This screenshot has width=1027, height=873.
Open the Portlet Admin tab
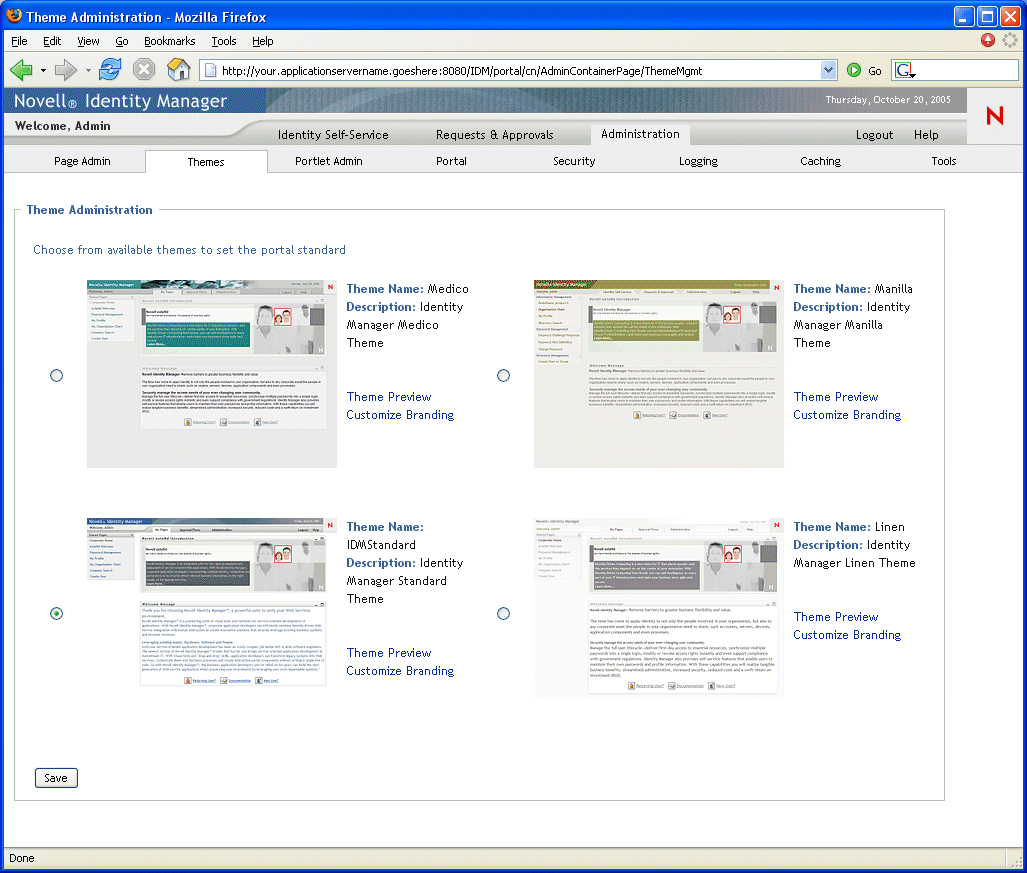329,161
